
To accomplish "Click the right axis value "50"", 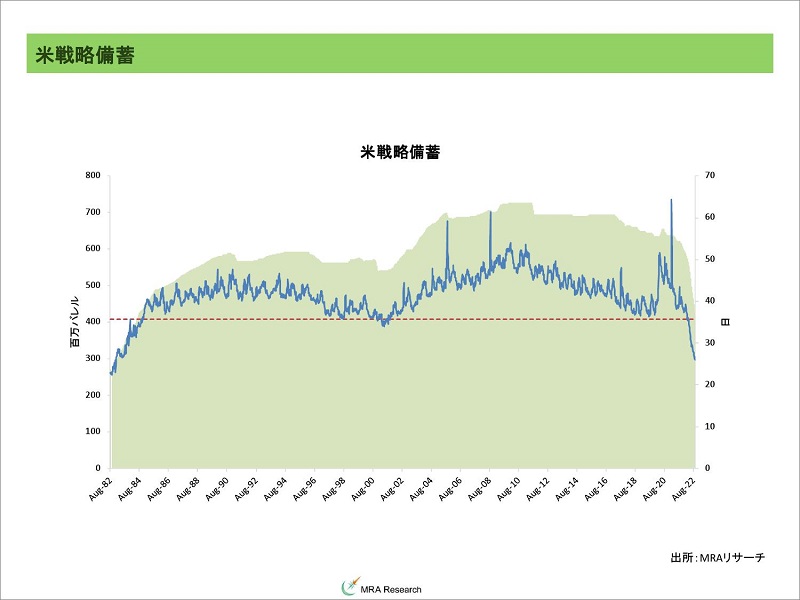I will tap(710, 259).
